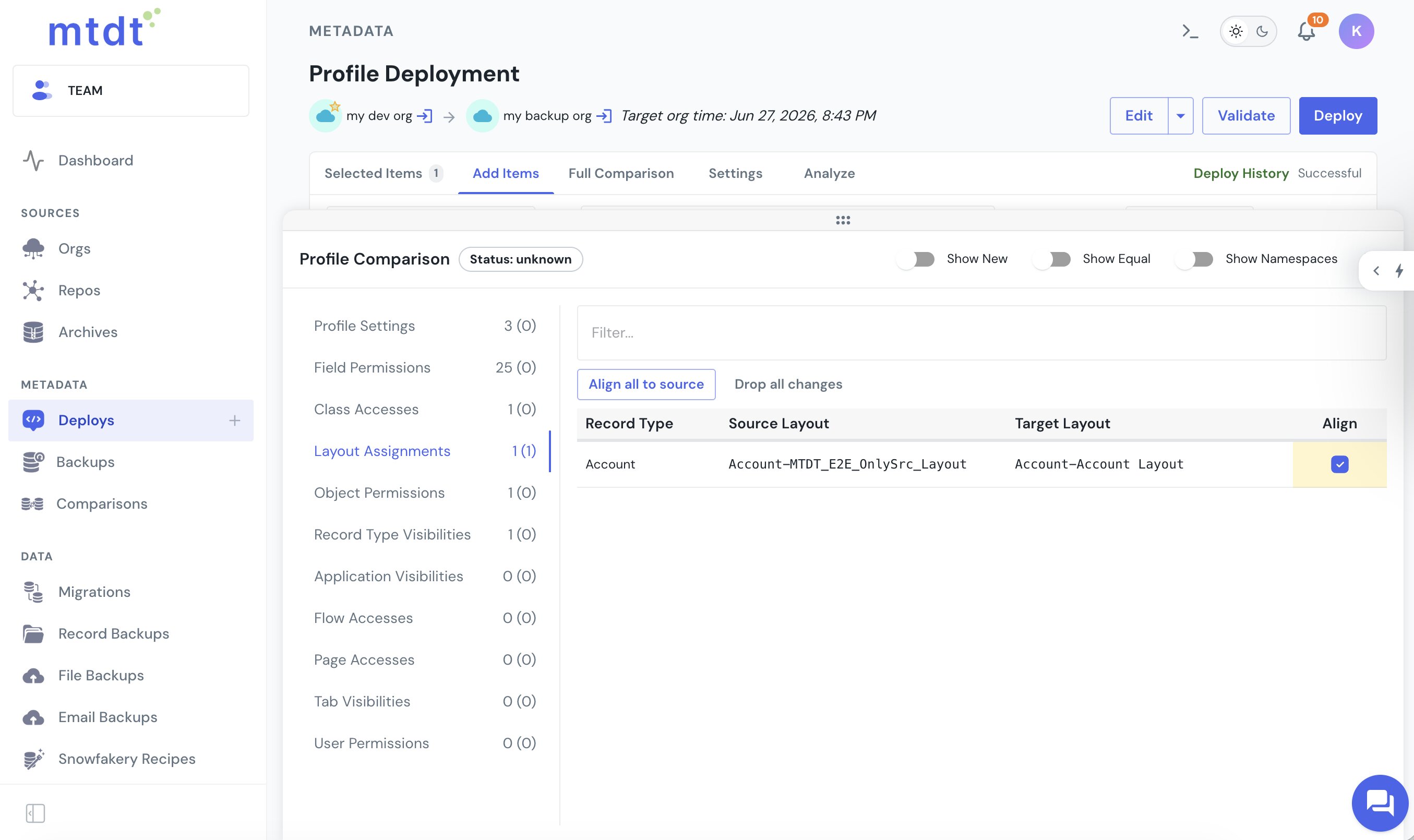
Task: Click the Edit button
Action: coord(1139,116)
